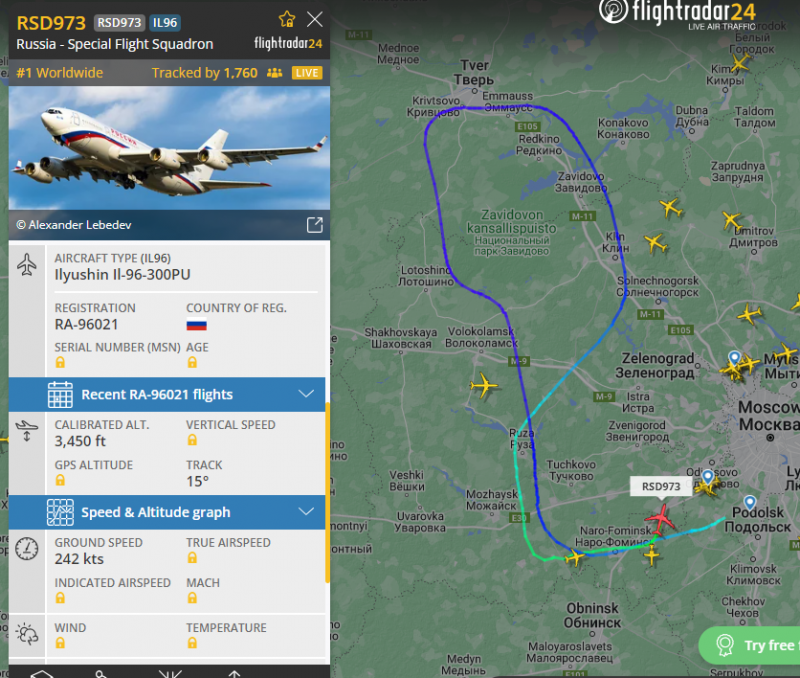Click the RSD973 map label
The image size is (800, 678).
[x=661, y=486]
